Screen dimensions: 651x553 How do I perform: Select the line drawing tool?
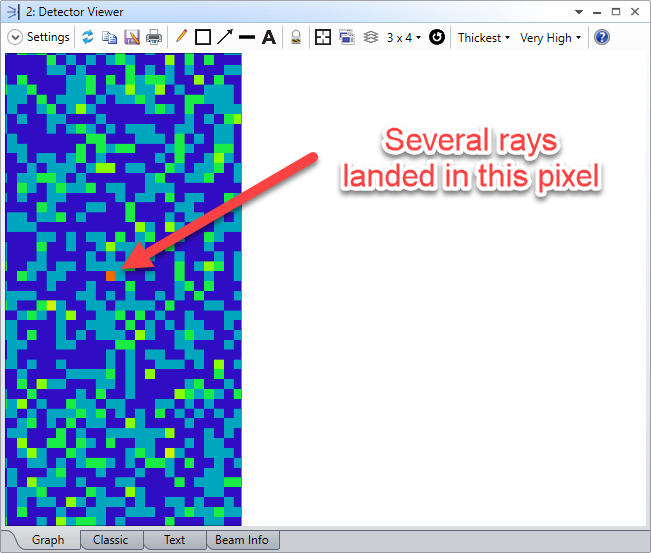[x=247, y=37]
